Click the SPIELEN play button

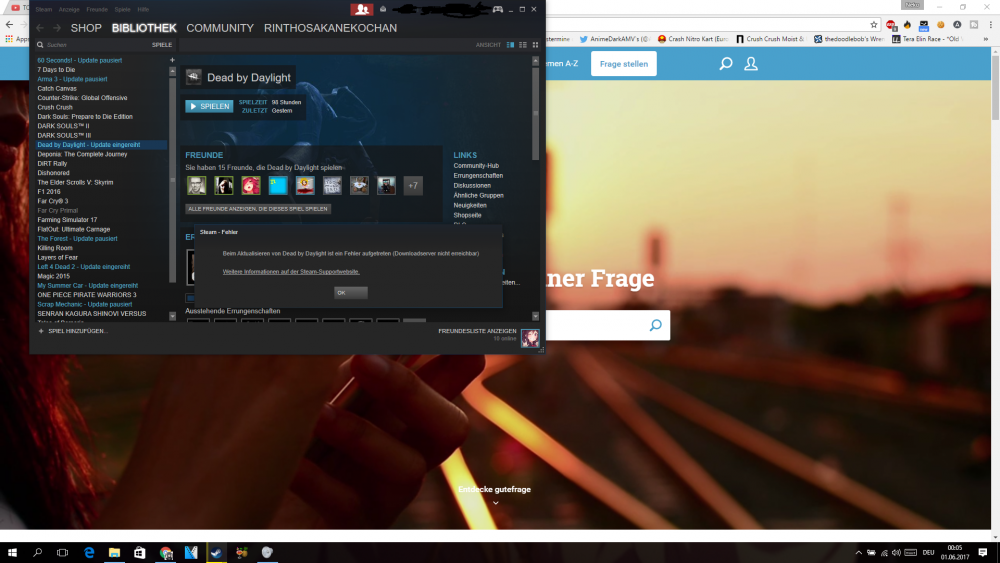pos(209,106)
